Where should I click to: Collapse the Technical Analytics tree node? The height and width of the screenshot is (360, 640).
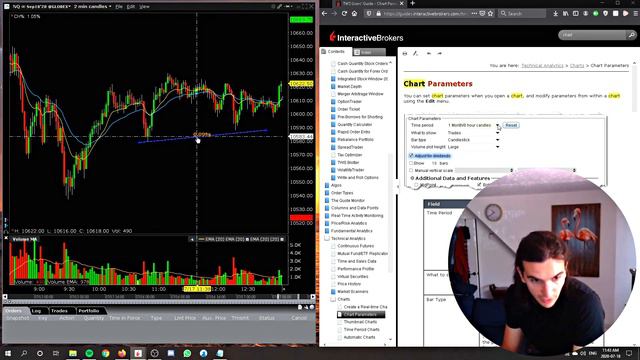click(x=327, y=238)
